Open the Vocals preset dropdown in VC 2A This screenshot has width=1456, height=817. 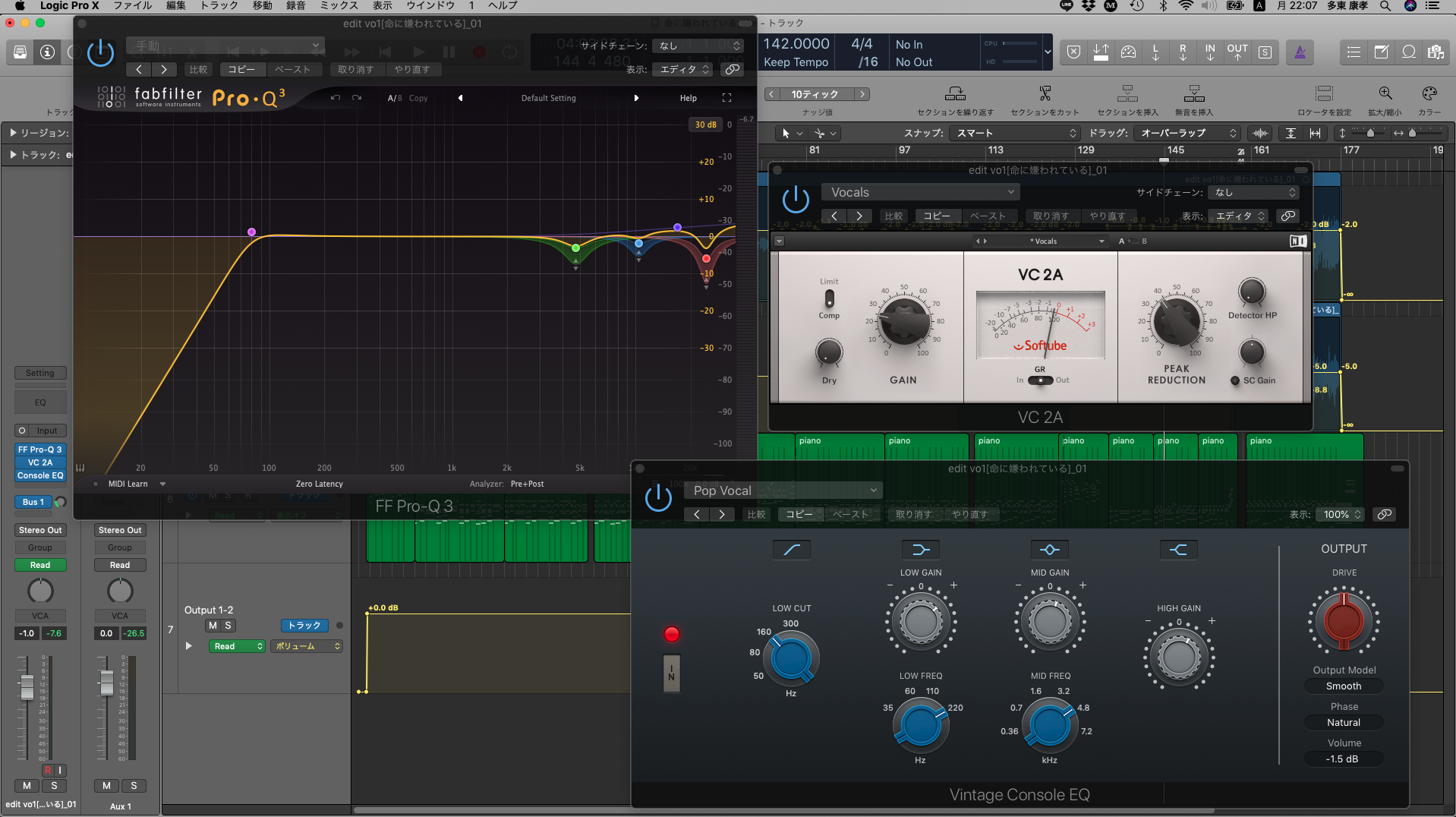pos(922,193)
